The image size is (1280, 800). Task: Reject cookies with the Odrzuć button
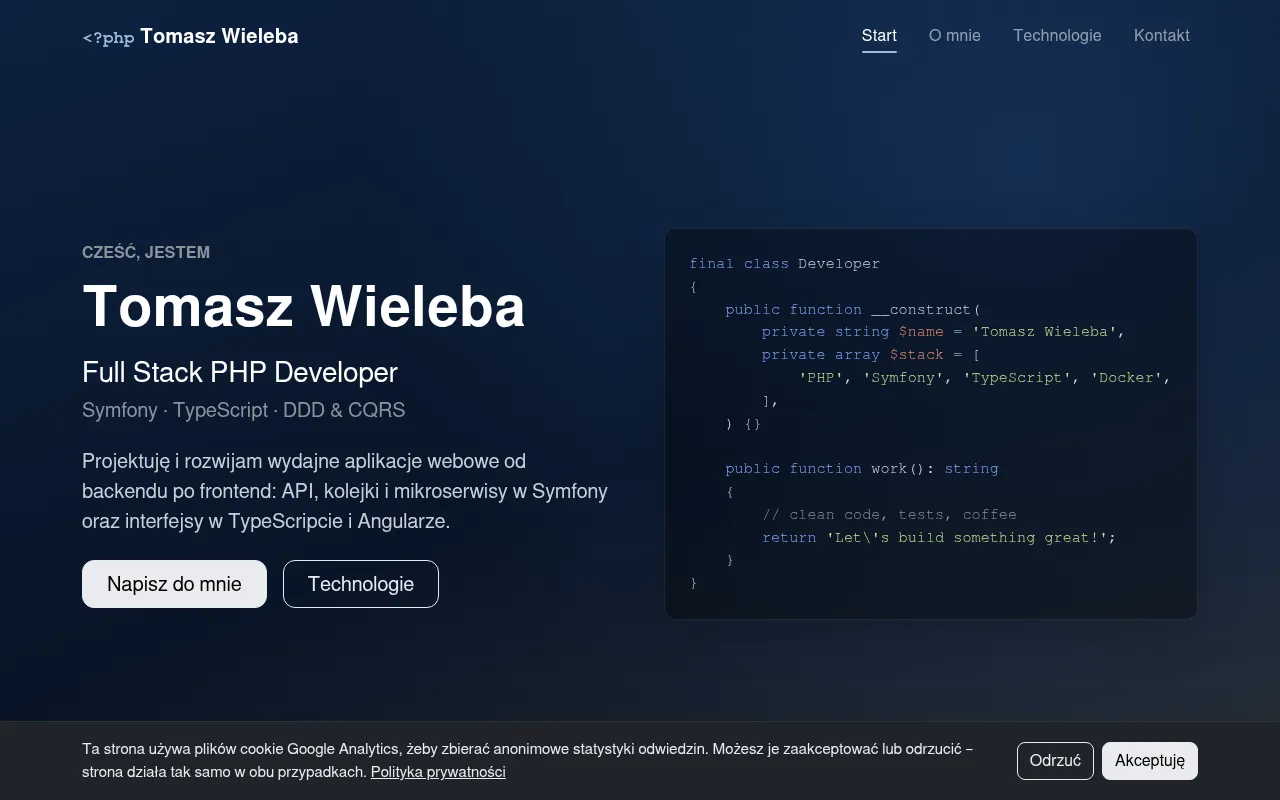coord(1055,761)
